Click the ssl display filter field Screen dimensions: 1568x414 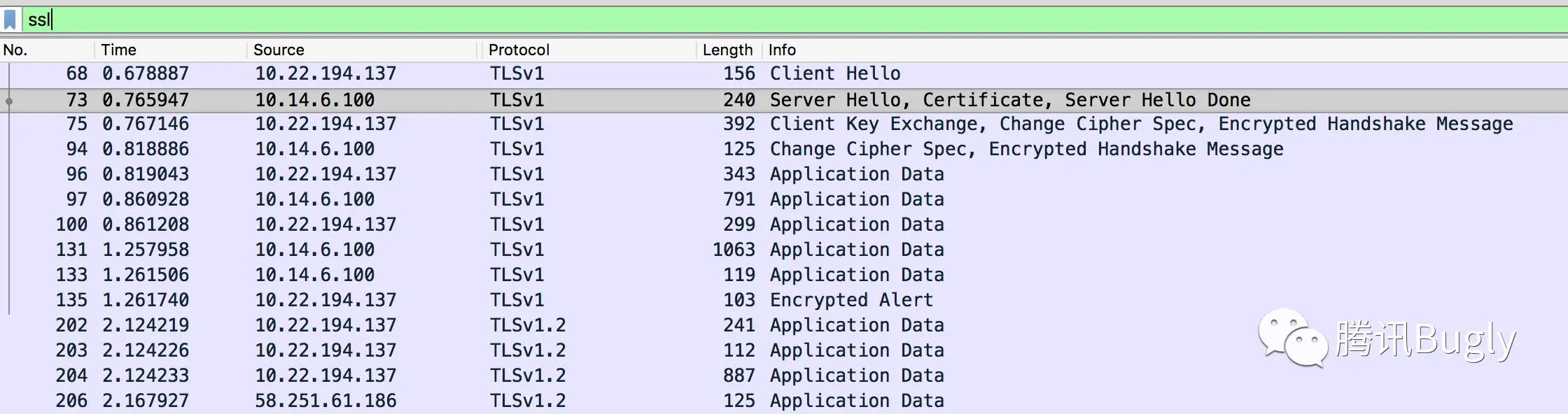pos(794,20)
